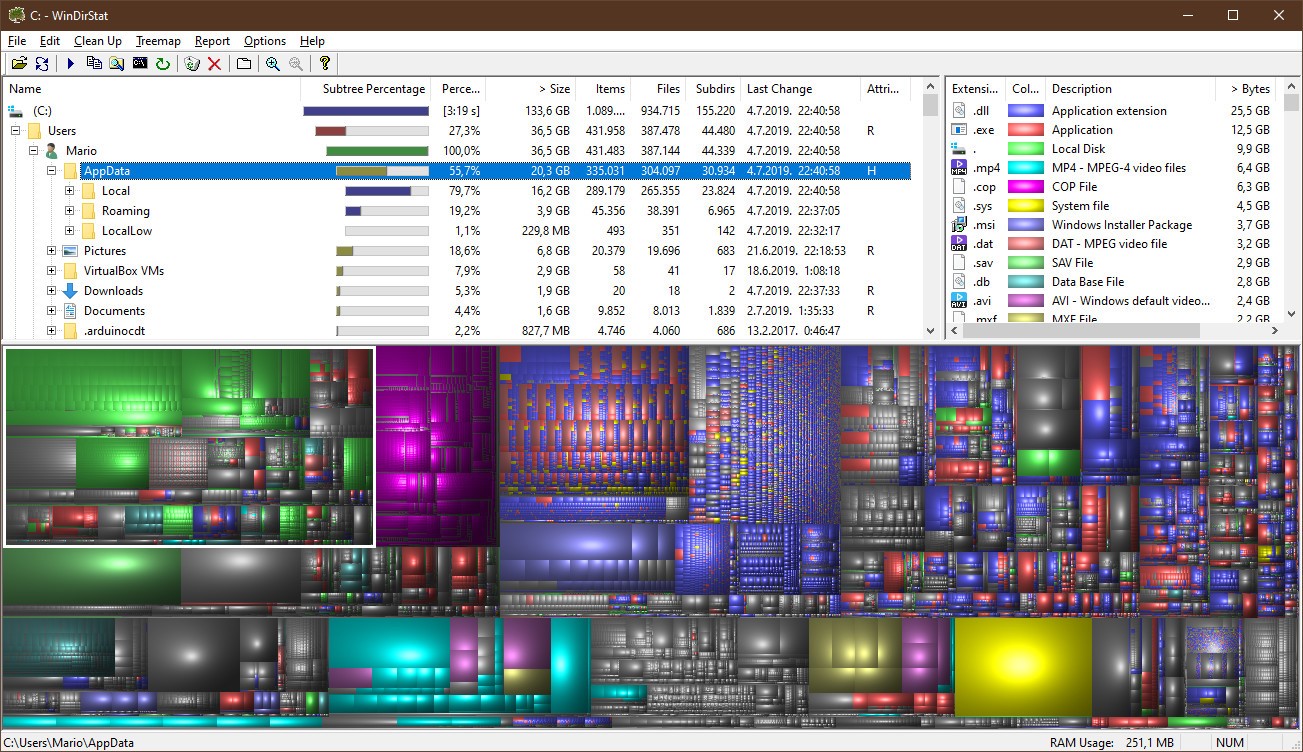
Task: Click the .exe file type icon
Action: click(959, 130)
